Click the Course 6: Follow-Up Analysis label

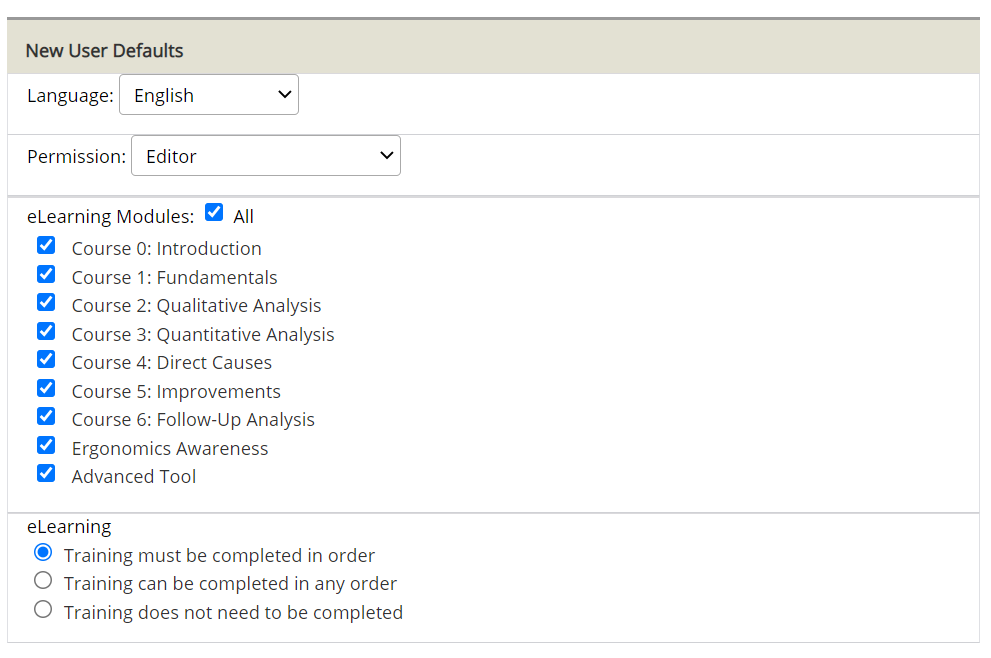pyautogui.click(x=193, y=420)
